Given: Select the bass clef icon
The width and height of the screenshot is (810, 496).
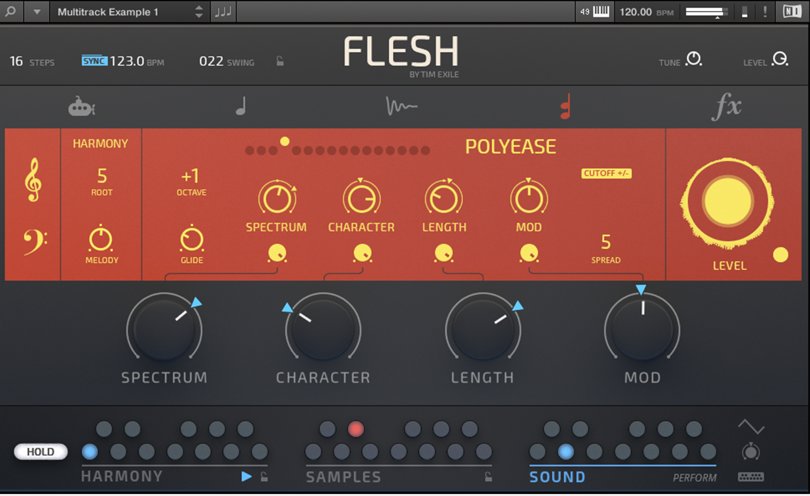Looking at the screenshot, I should pos(32,242).
